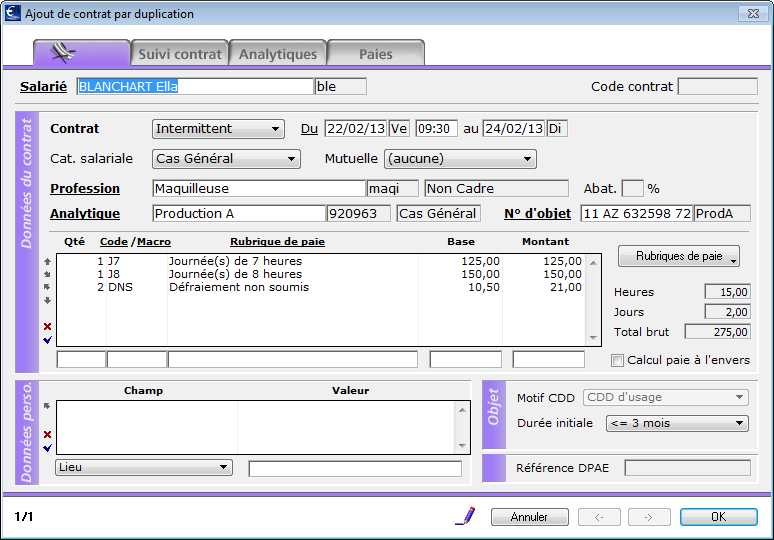Image resolution: width=774 pixels, height=540 pixels.
Task: Click the Heures value 15,00
Action: (x=728, y=292)
